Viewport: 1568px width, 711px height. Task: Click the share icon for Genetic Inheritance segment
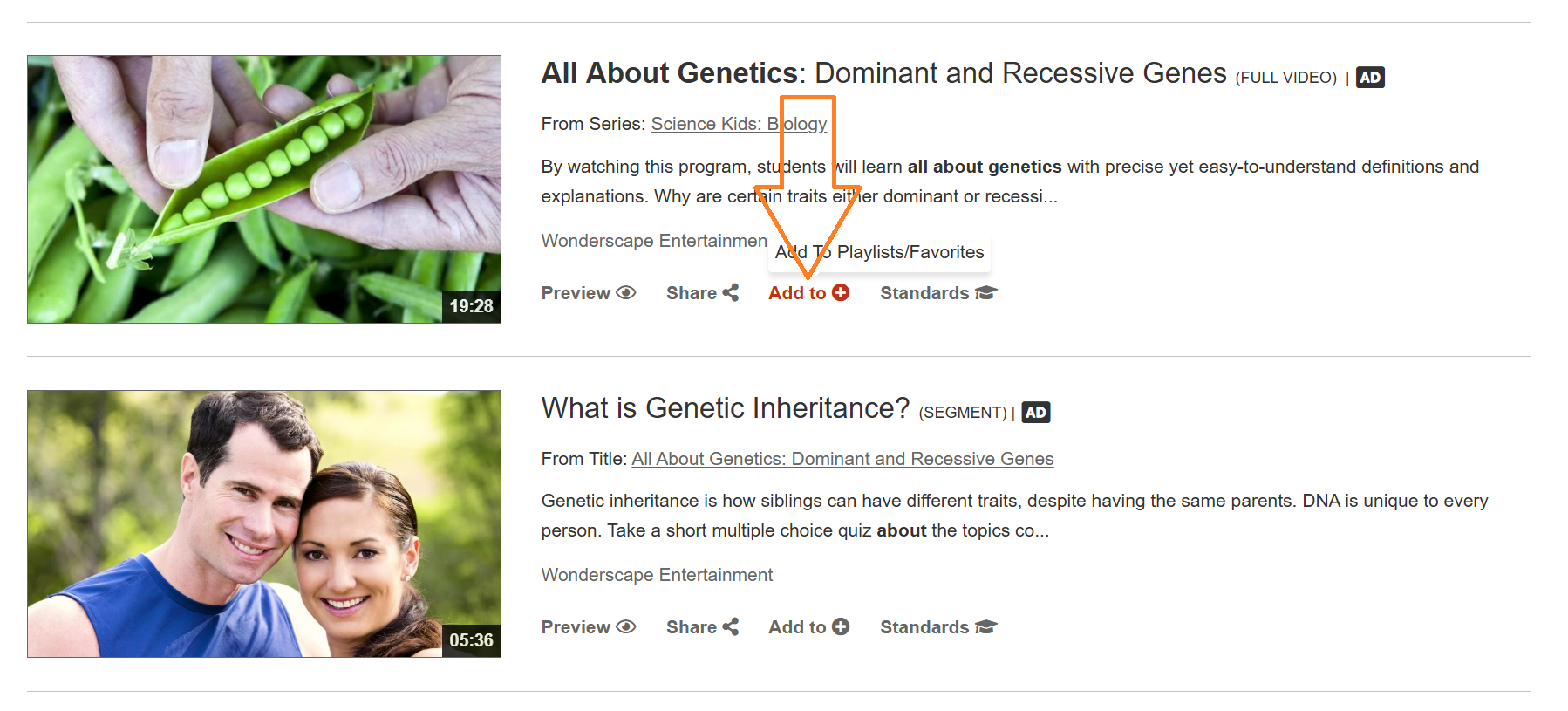pyautogui.click(x=730, y=627)
